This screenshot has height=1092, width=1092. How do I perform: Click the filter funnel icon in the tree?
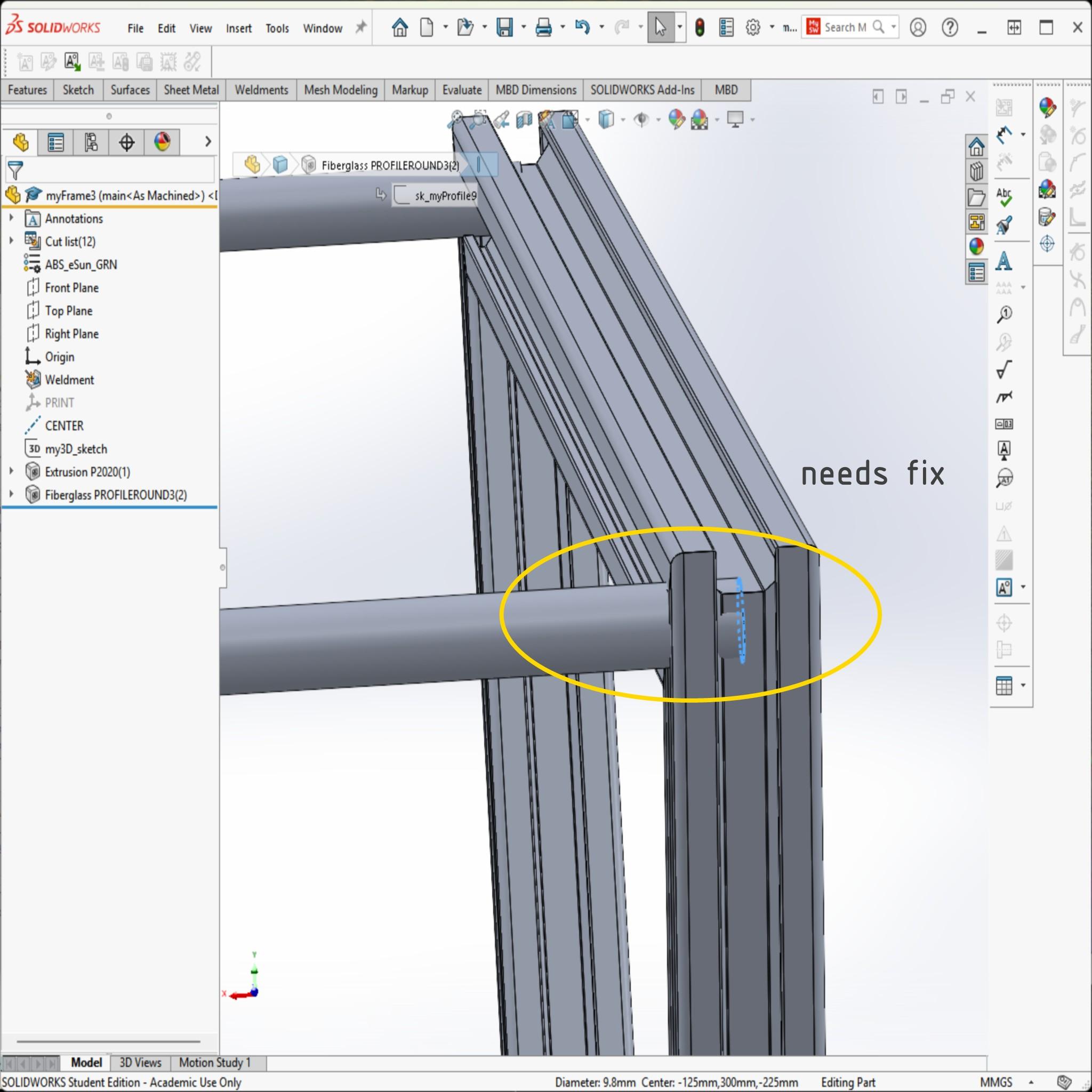coord(15,170)
